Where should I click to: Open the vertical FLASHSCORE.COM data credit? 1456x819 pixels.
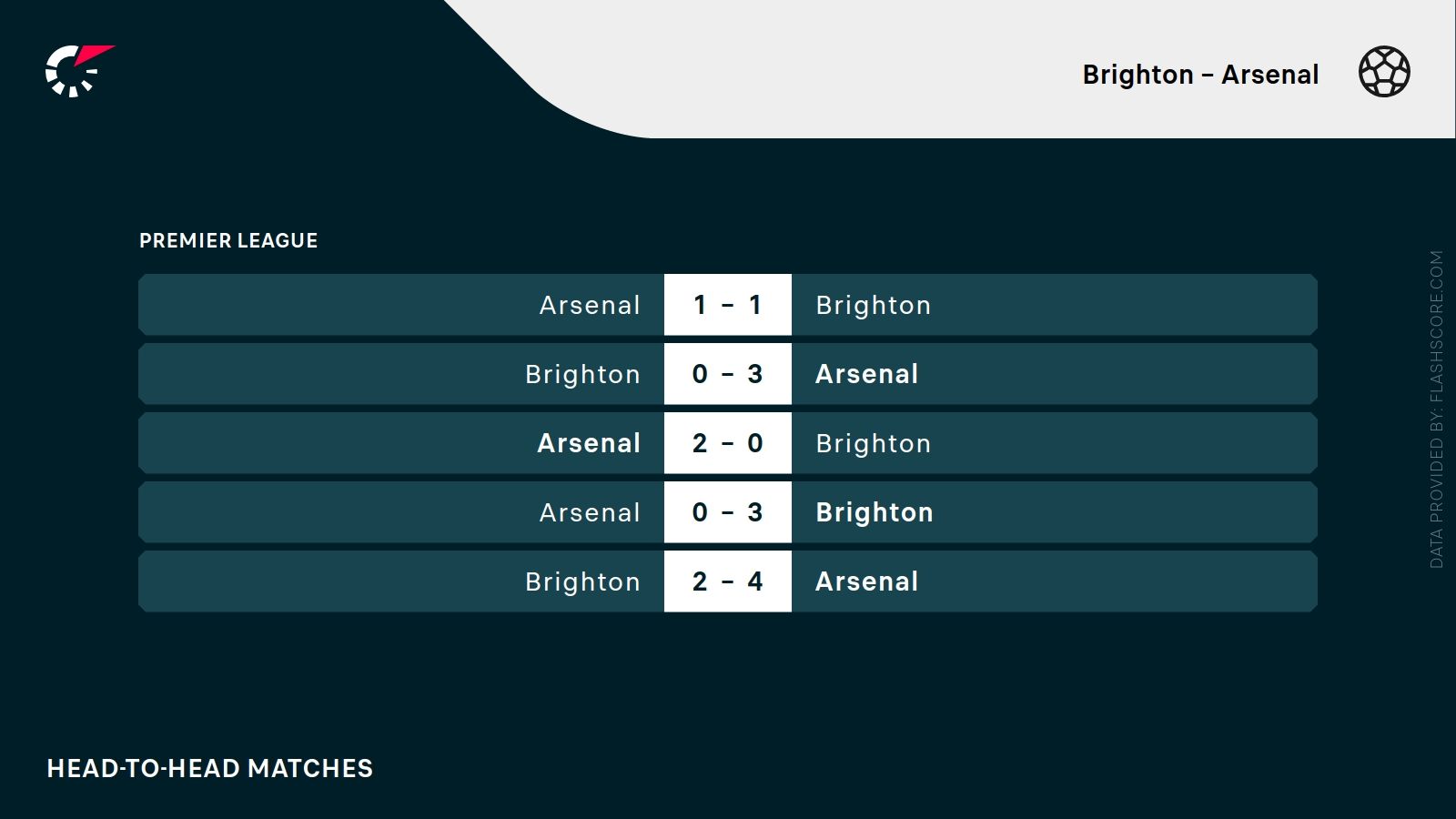tap(1436, 409)
